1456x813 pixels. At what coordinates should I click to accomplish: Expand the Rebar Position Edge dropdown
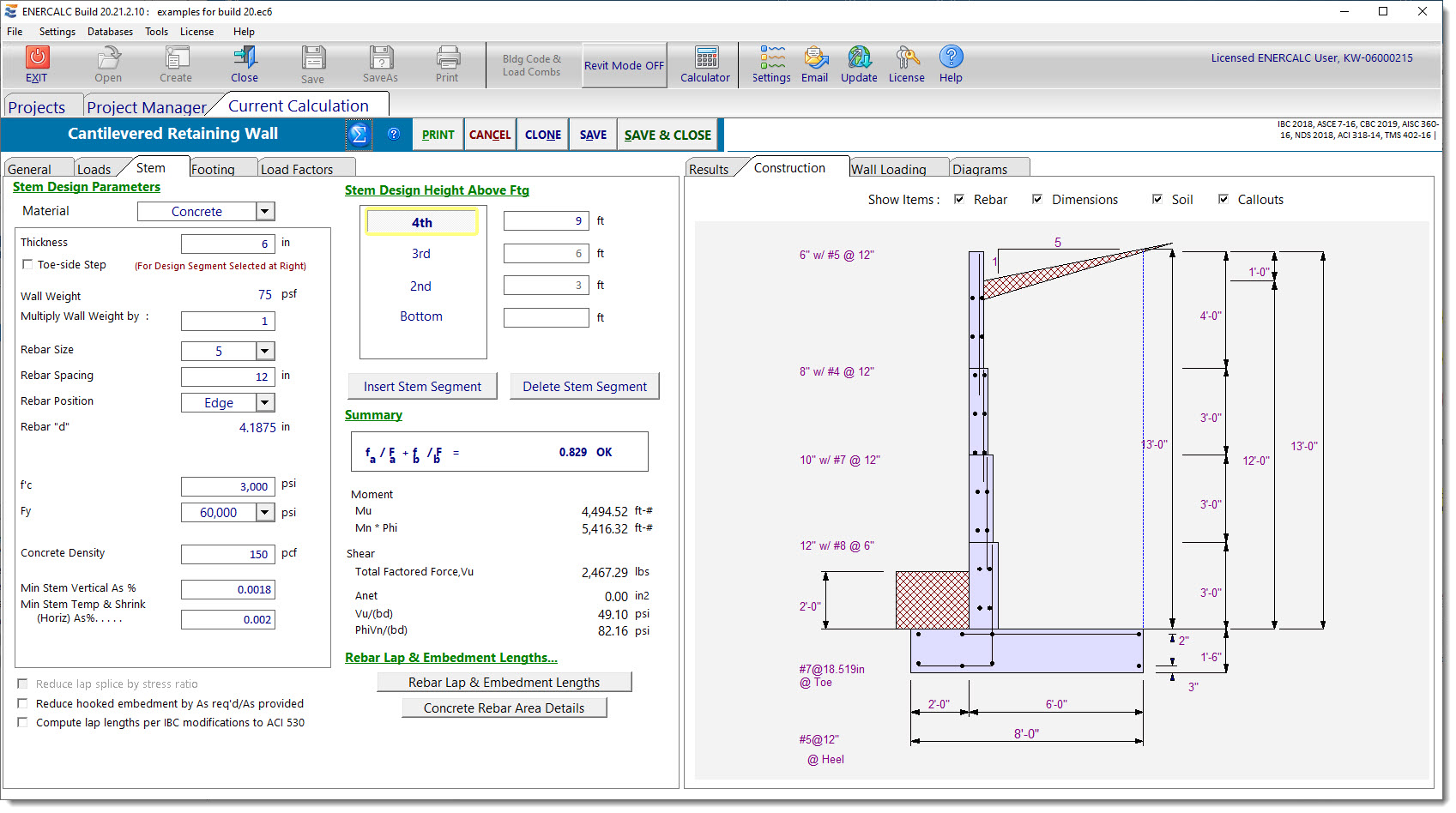coord(265,402)
